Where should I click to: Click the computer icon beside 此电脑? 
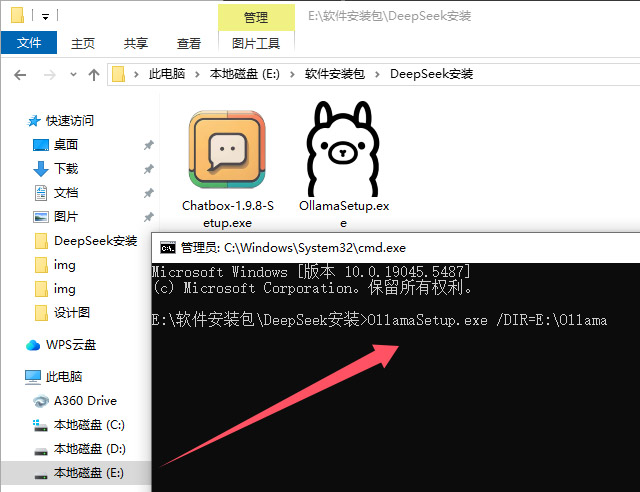[33, 377]
